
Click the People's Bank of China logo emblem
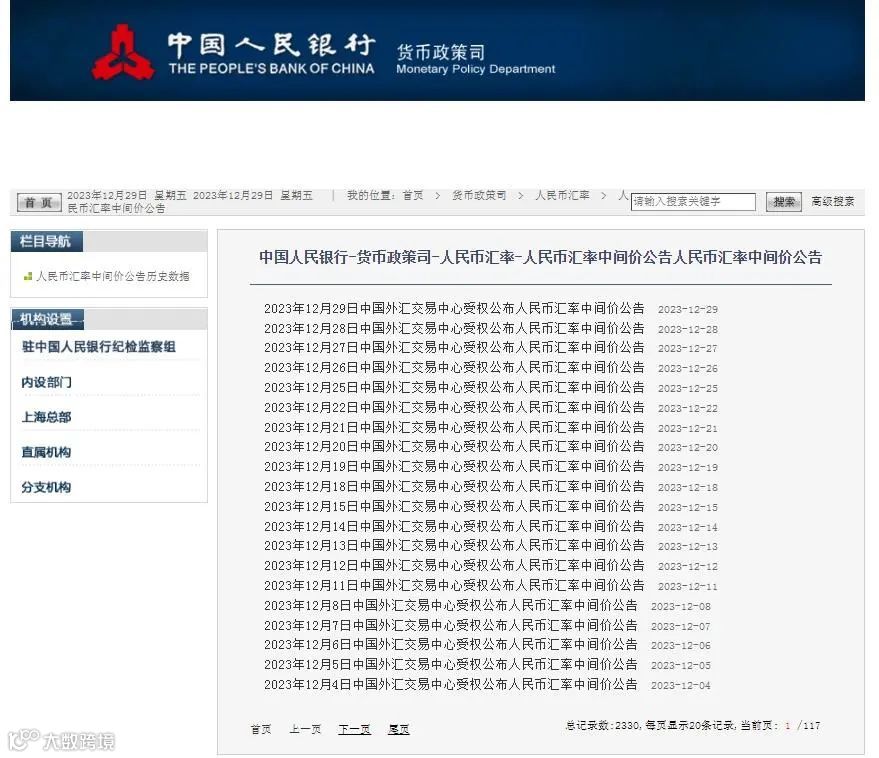123,52
